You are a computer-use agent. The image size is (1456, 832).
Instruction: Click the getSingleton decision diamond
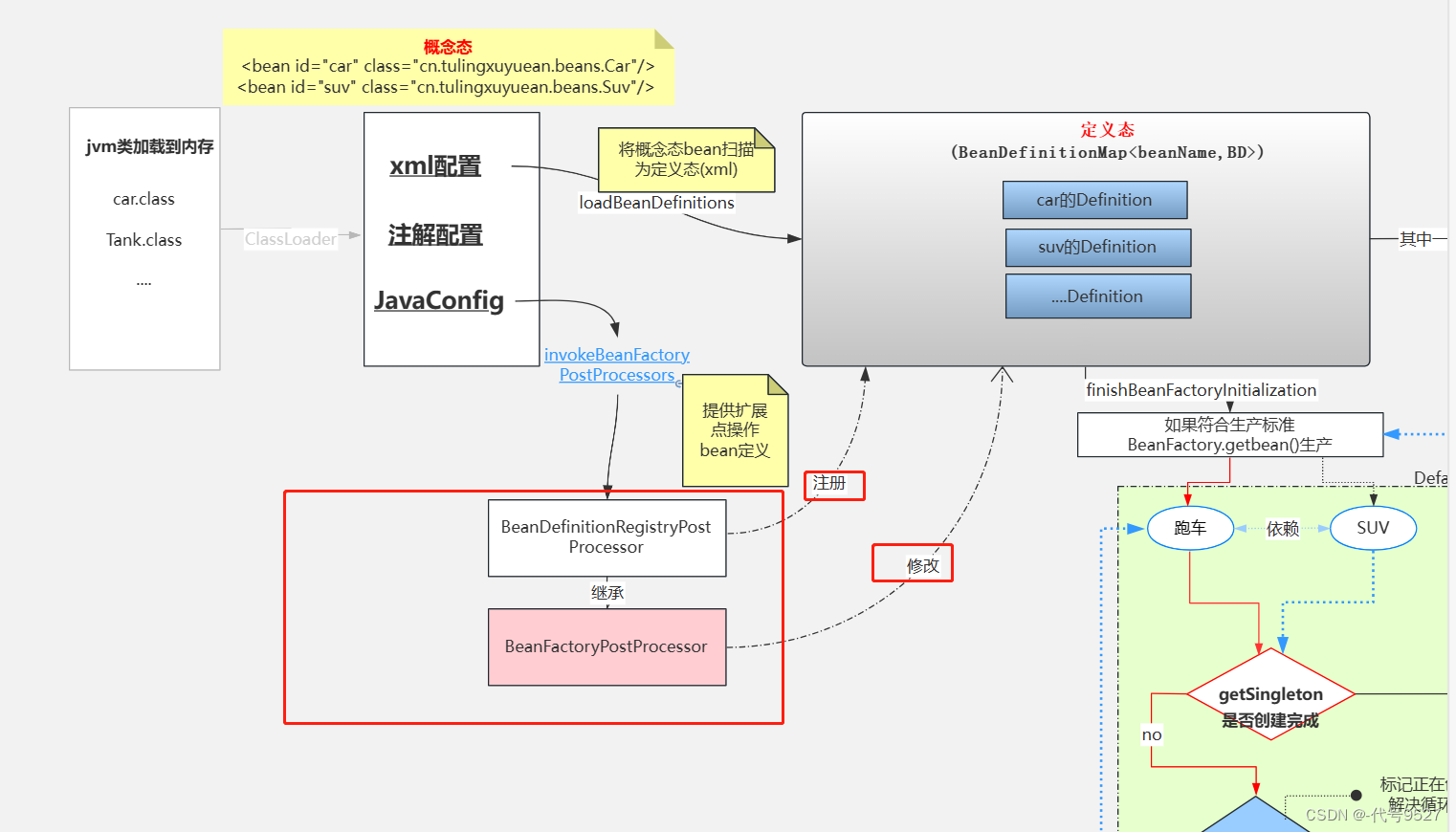[1270, 695]
